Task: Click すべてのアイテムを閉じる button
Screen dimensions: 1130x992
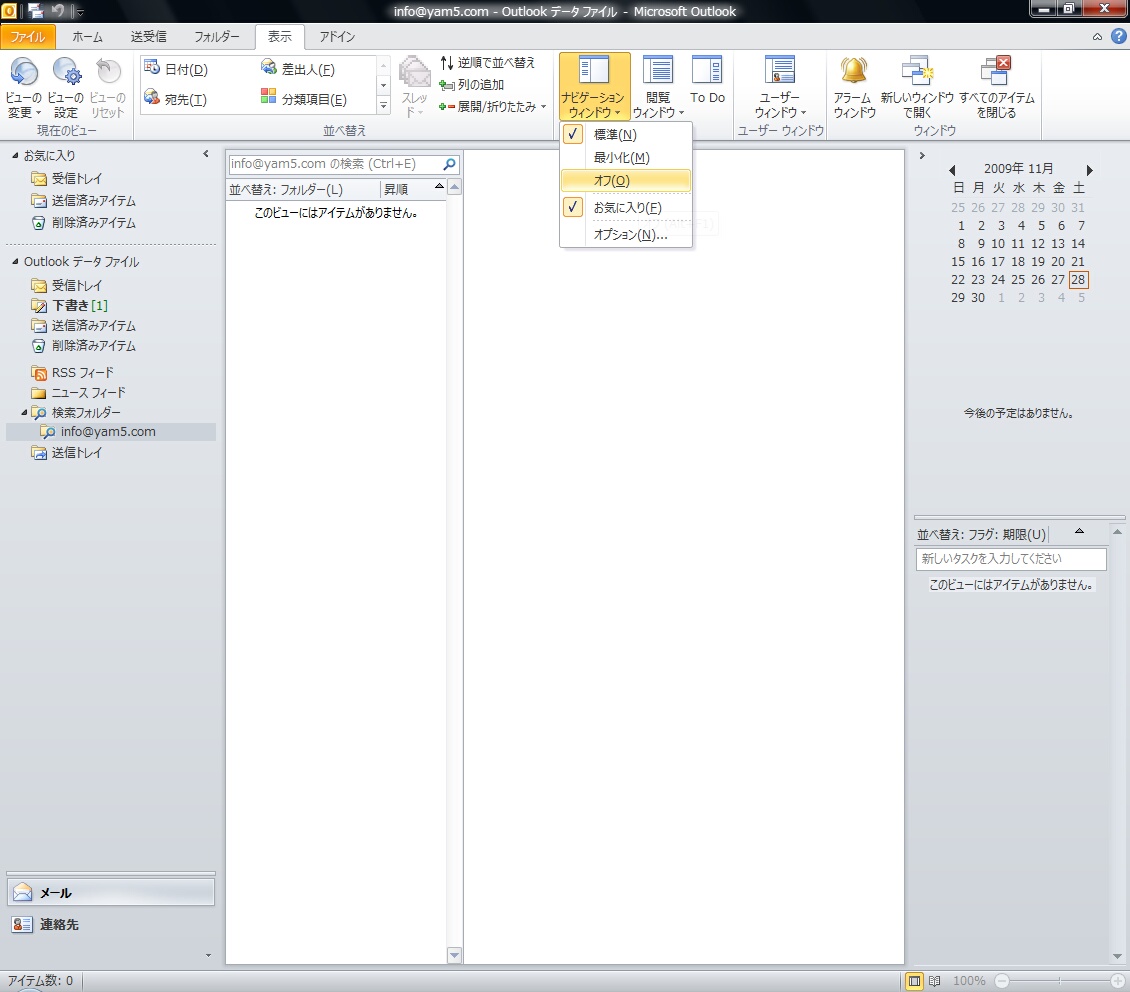Action: point(997,86)
